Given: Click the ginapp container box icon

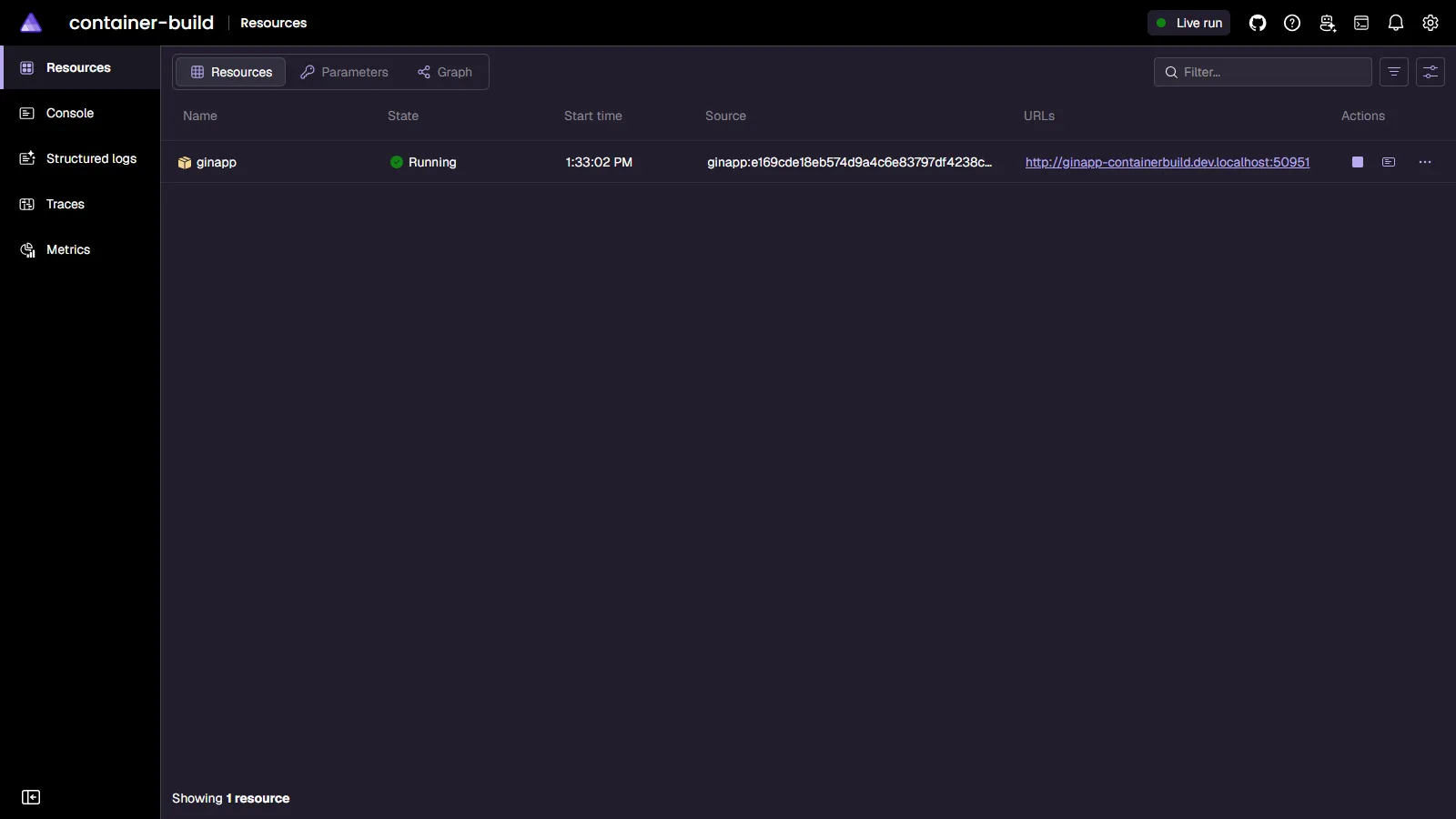Looking at the screenshot, I should (185, 163).
